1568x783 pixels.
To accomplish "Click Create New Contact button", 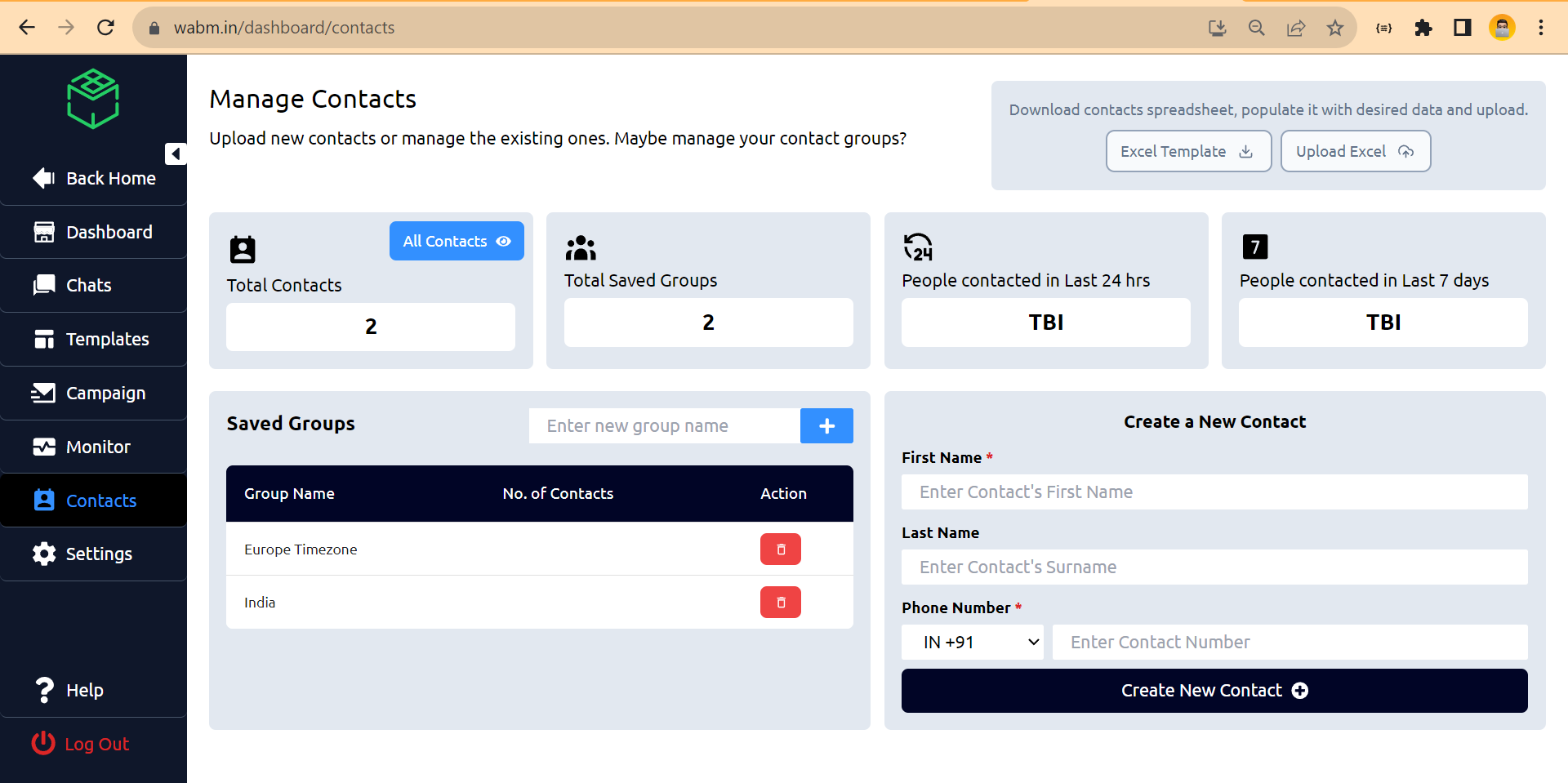I will point(1214,690).
